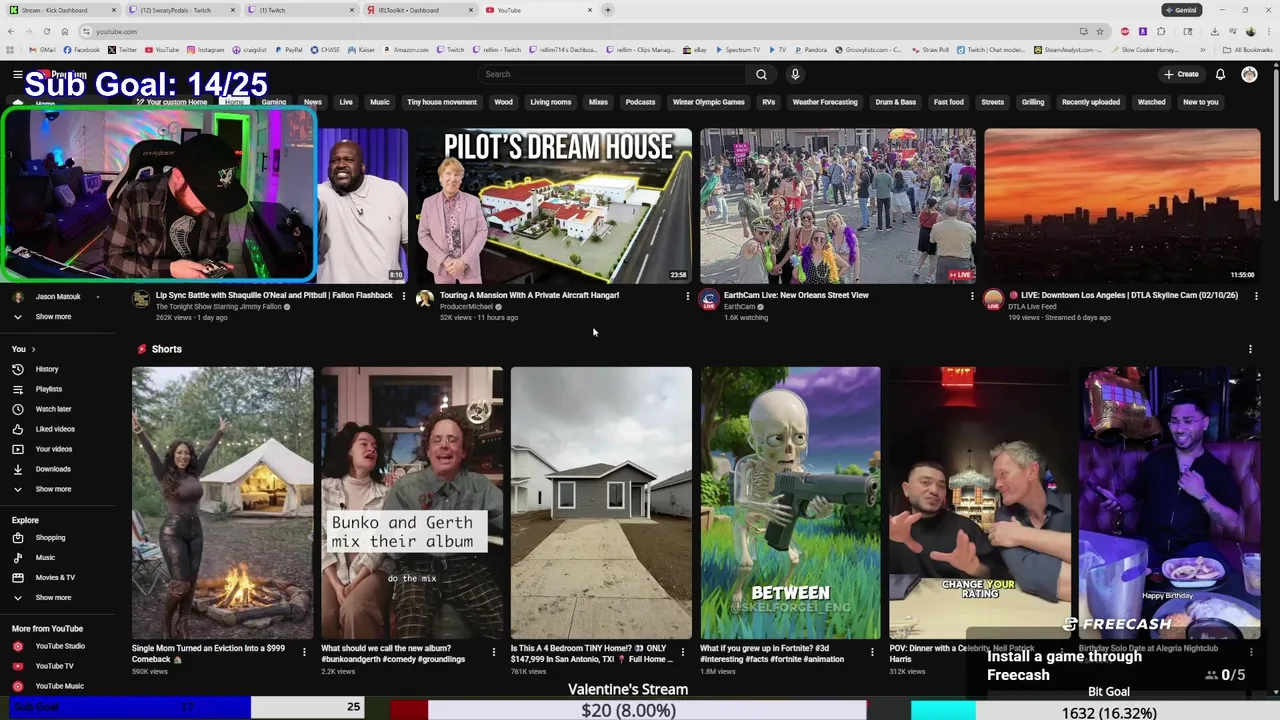Open options for Downtown Los Angeles live video
This screenshot has width=1280, height=720.
(x=1256, y=296)
